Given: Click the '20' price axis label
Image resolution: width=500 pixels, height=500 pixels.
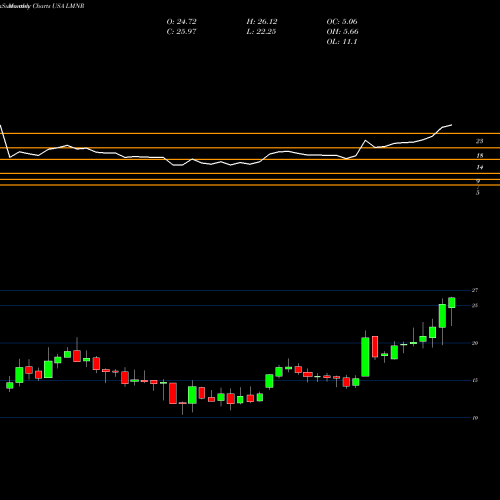Looking at the screenshot, I should 475,343.
